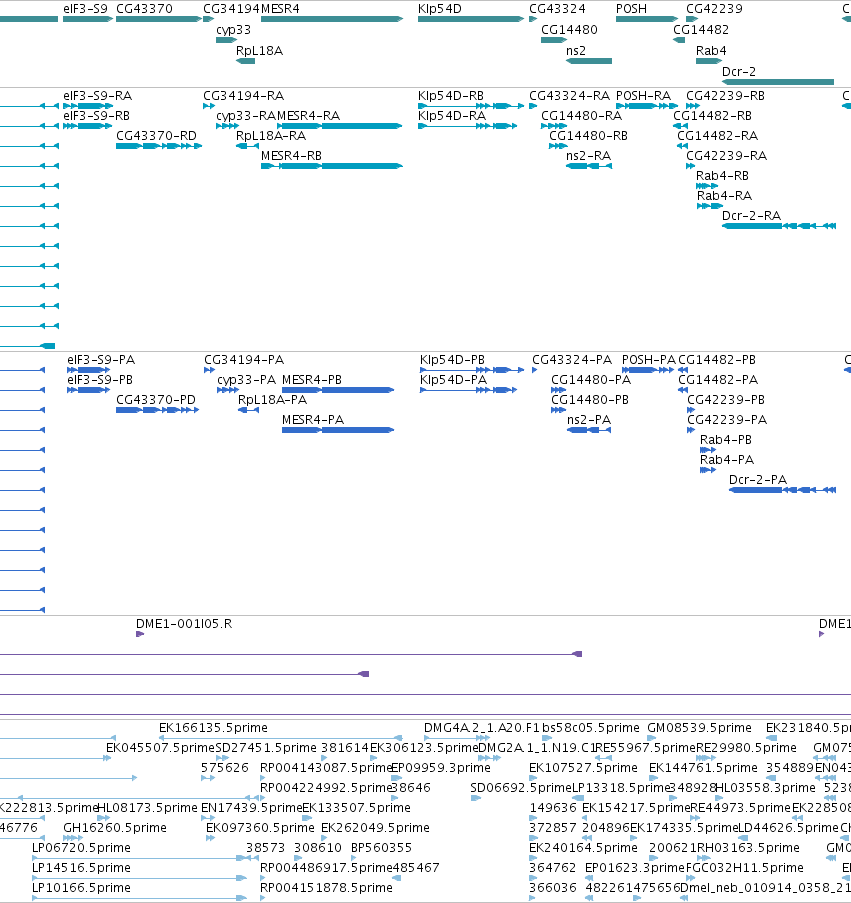Select protein label CG43370-PD

(156, 400)
